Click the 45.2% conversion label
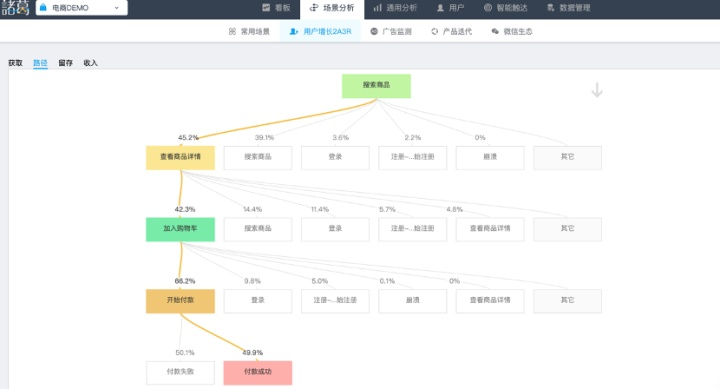Screen dimensions: 720x389 click(x=188, y=137)
